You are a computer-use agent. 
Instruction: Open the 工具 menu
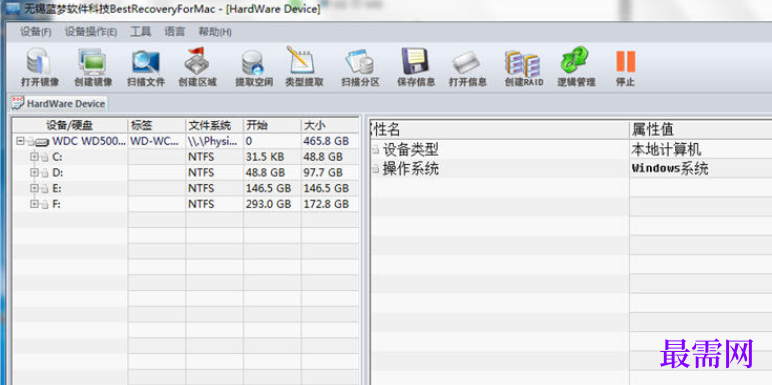click(x=140, y=32)
